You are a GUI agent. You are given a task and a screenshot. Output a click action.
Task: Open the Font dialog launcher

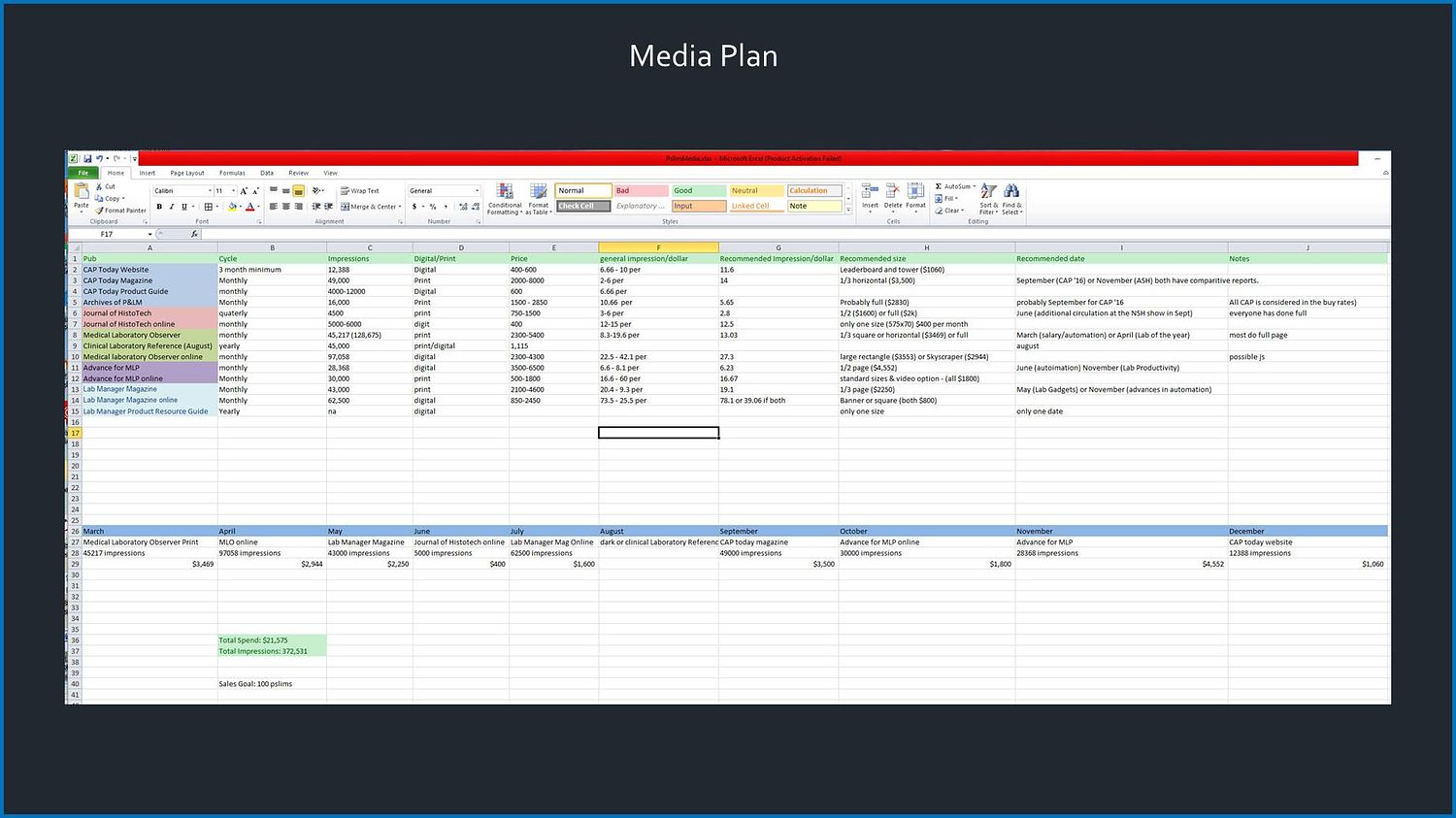(259, 222)
